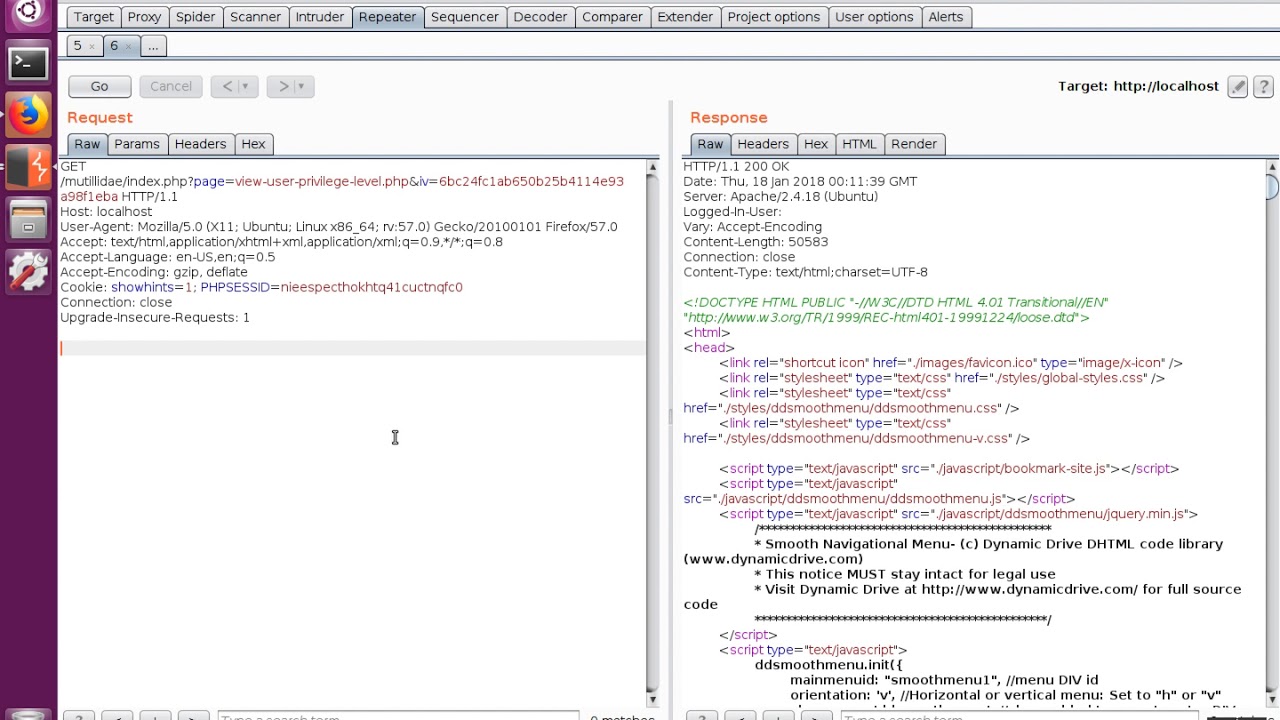Click the empty request body line
Screen dimensions: 1280x720
pos(353,348)
